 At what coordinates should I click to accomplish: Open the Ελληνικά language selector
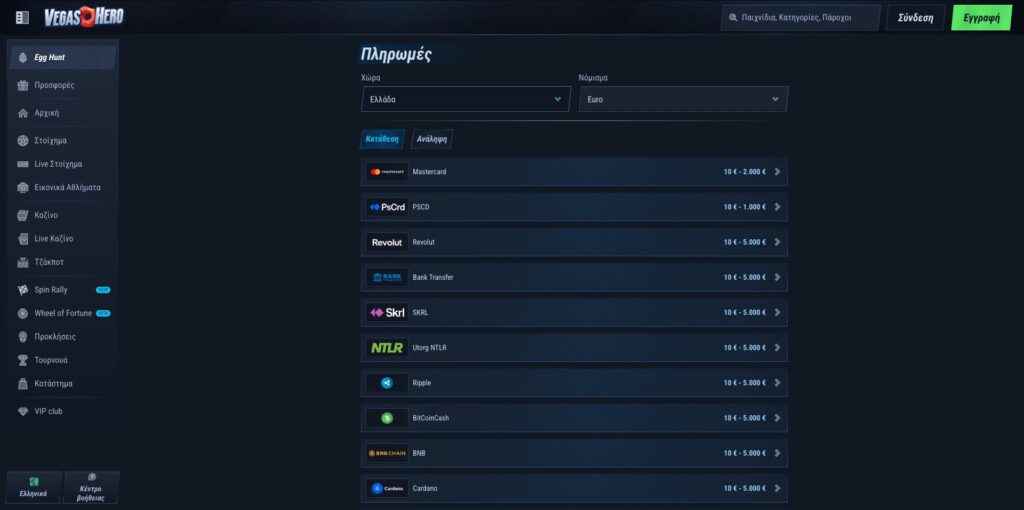click(33, 487)
